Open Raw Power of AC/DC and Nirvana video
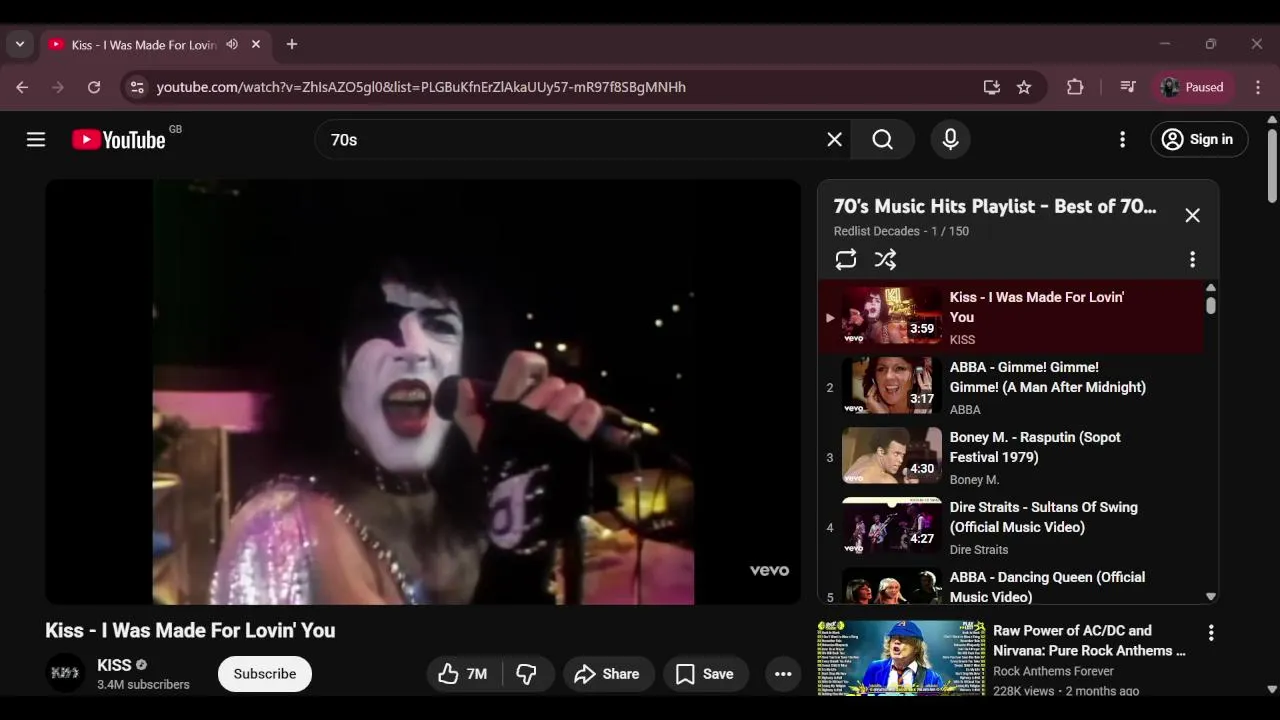The image size is (1280, 720). 1089,640
